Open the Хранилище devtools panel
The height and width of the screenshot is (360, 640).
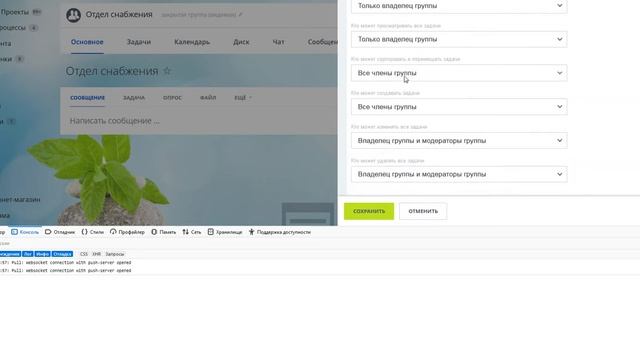[224, 232]
